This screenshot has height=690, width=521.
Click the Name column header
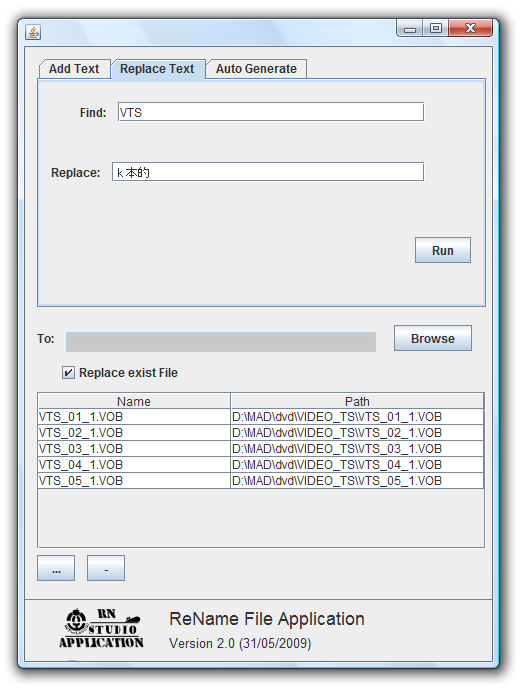(x=134, y=401)
